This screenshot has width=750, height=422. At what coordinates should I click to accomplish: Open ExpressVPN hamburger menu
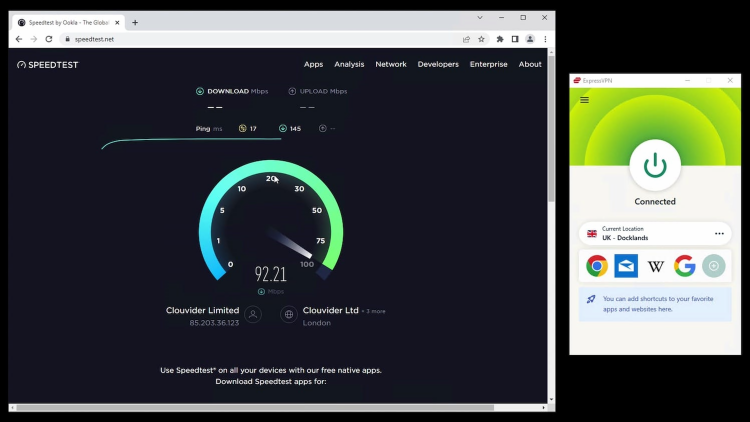[585, 100]
